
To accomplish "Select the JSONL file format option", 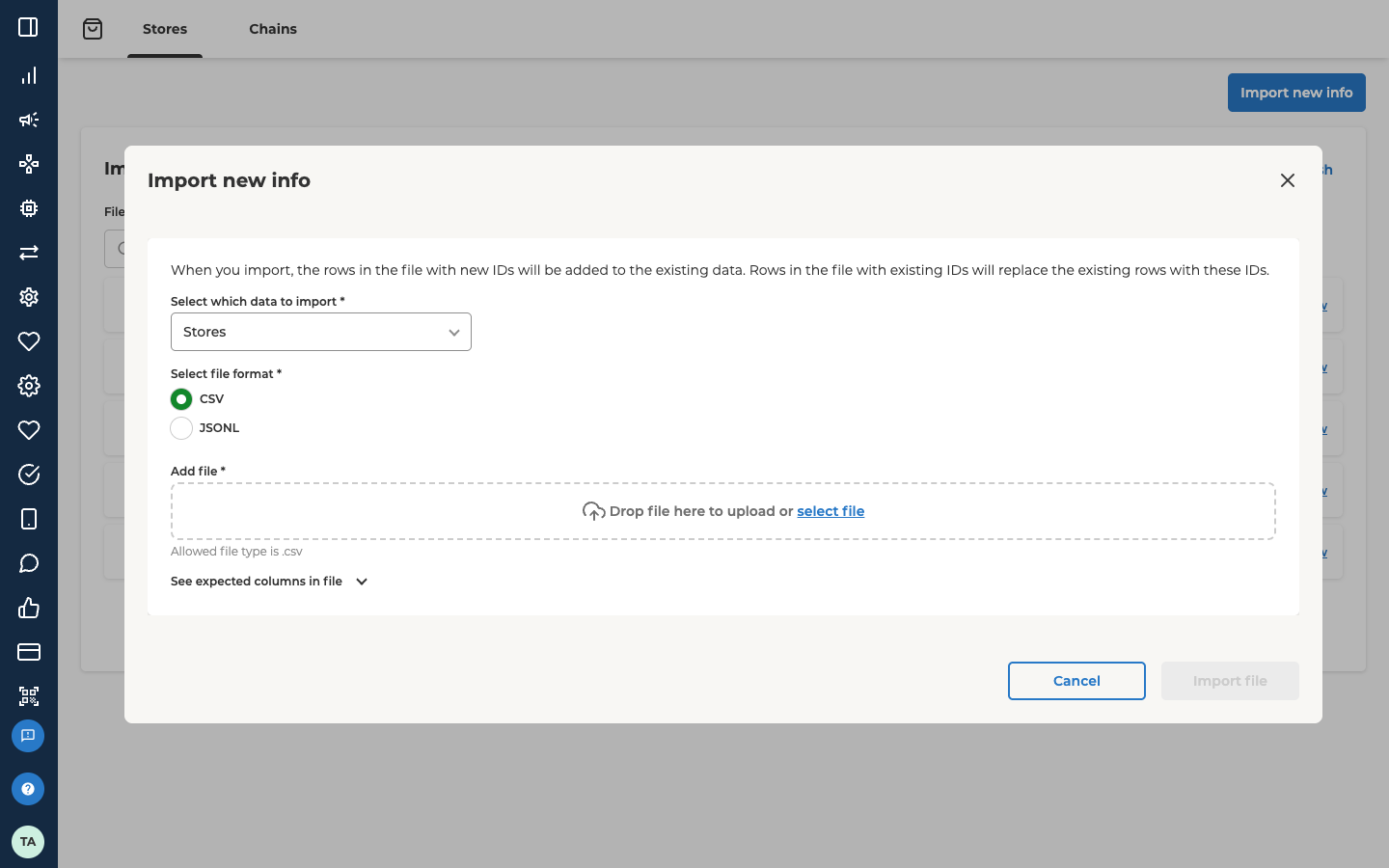I will click(x=181, y=428).
